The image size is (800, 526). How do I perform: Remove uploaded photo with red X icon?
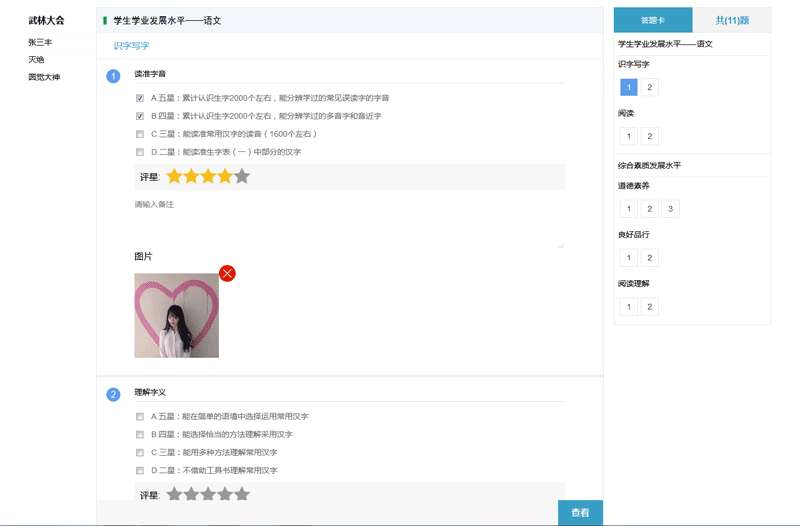point(227,273)
